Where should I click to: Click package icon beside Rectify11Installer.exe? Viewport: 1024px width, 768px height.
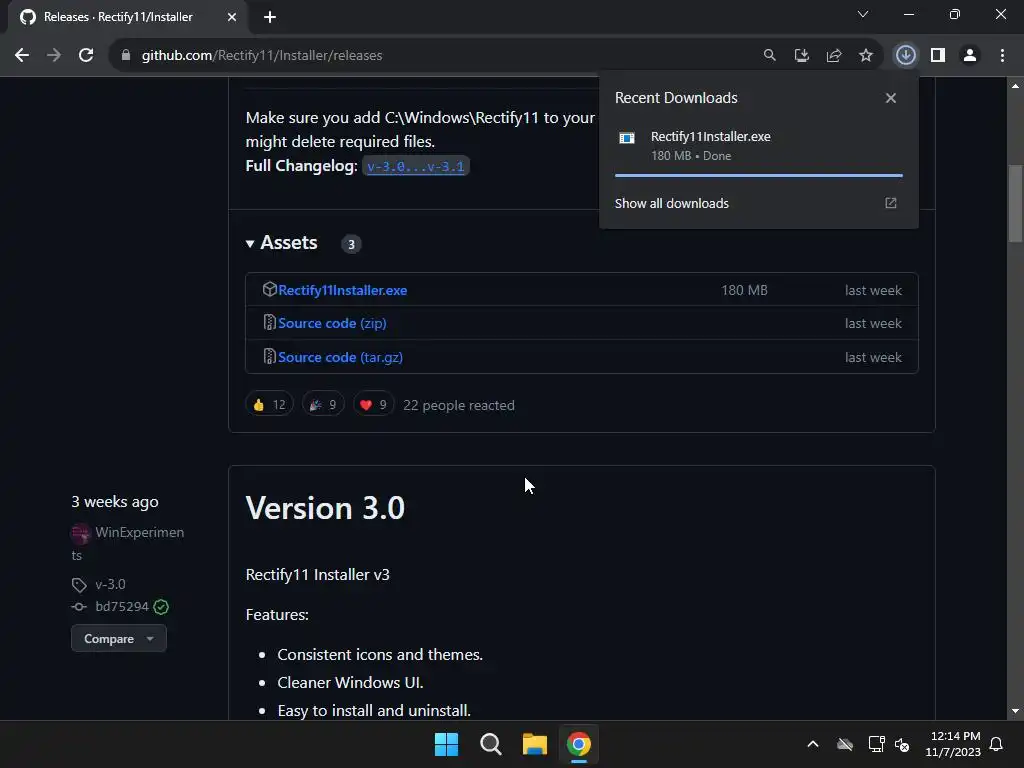coord(269,289)
